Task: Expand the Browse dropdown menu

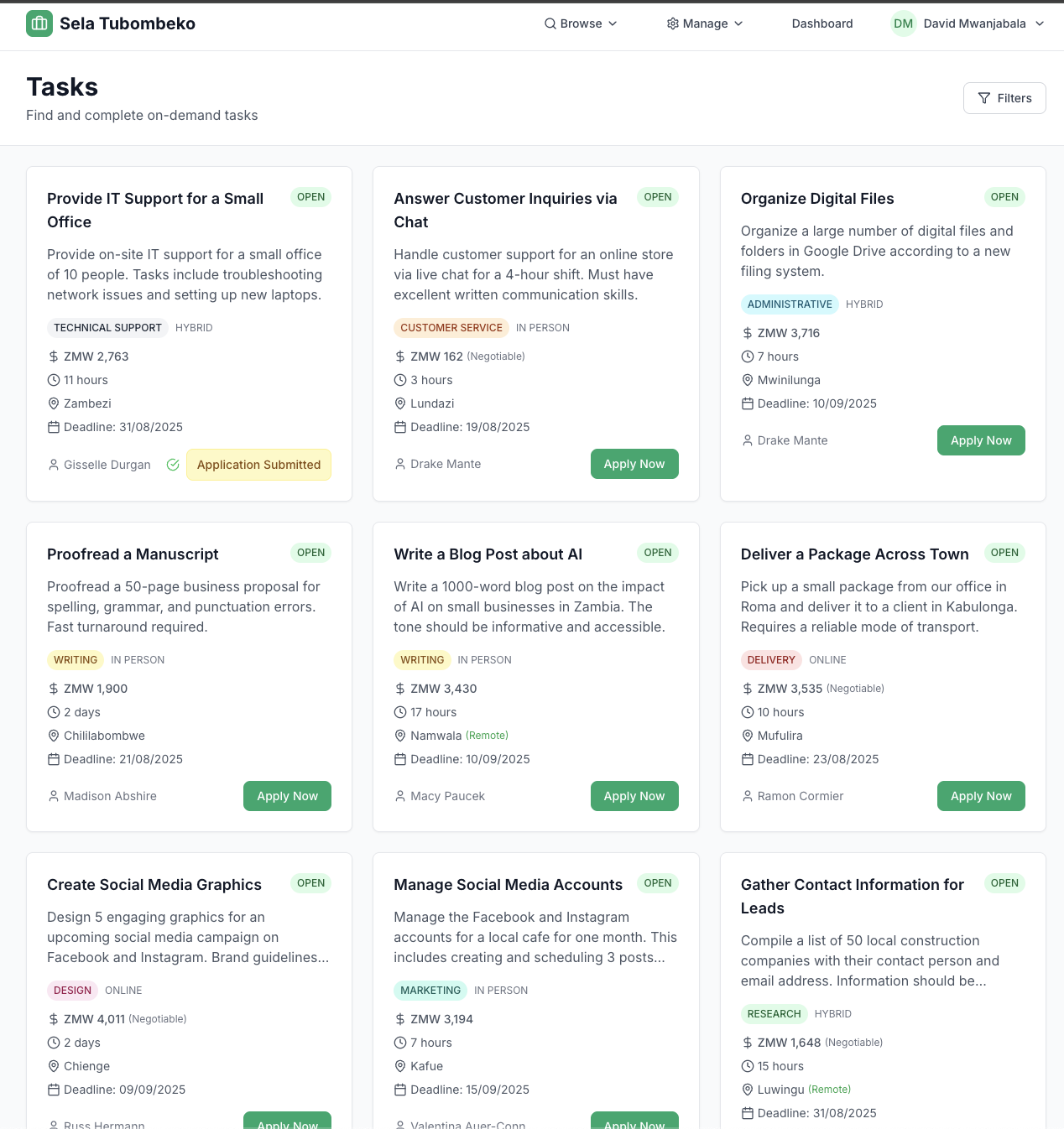Action: pos(581,23)
